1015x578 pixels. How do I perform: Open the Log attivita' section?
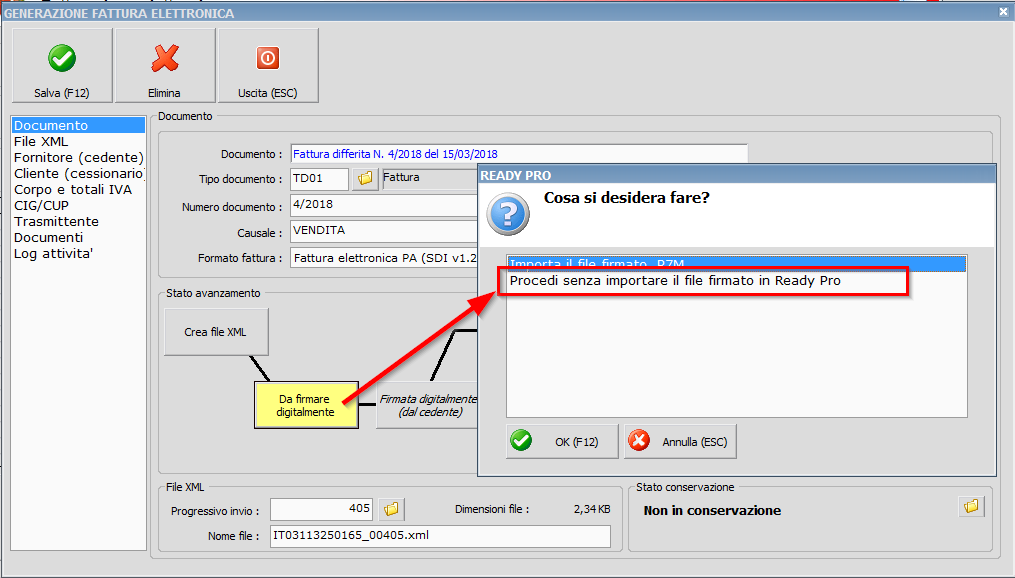click(x=78, y=254)
